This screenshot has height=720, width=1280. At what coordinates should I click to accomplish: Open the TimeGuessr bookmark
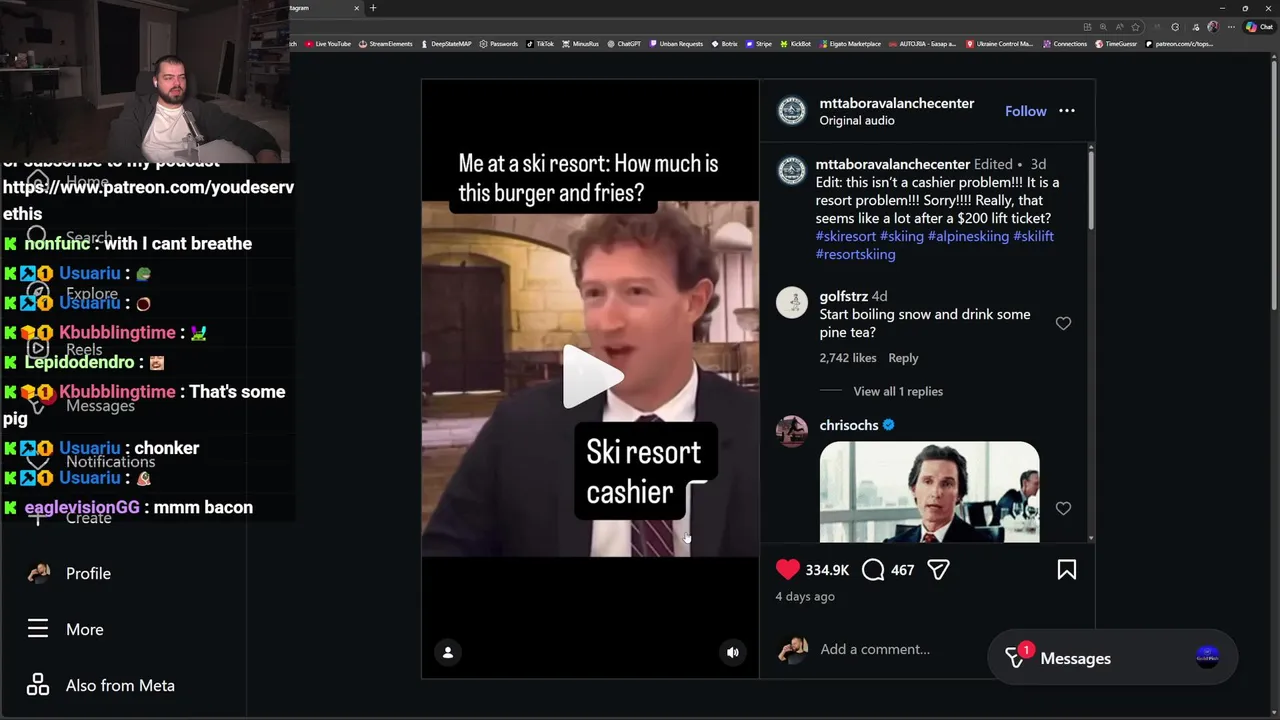tap(1116, 44)
